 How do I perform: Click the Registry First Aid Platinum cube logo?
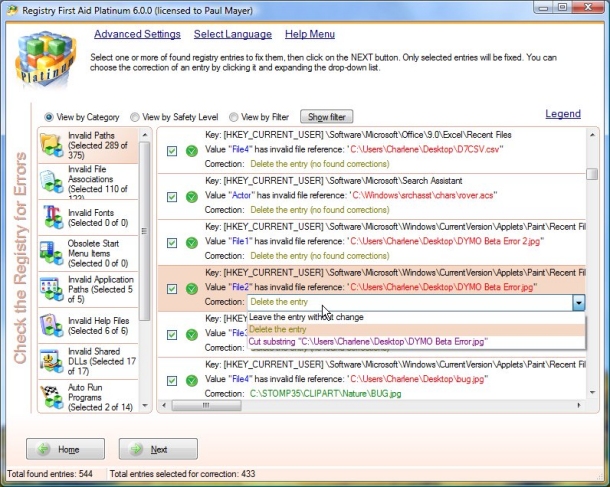tap(45, 59)
